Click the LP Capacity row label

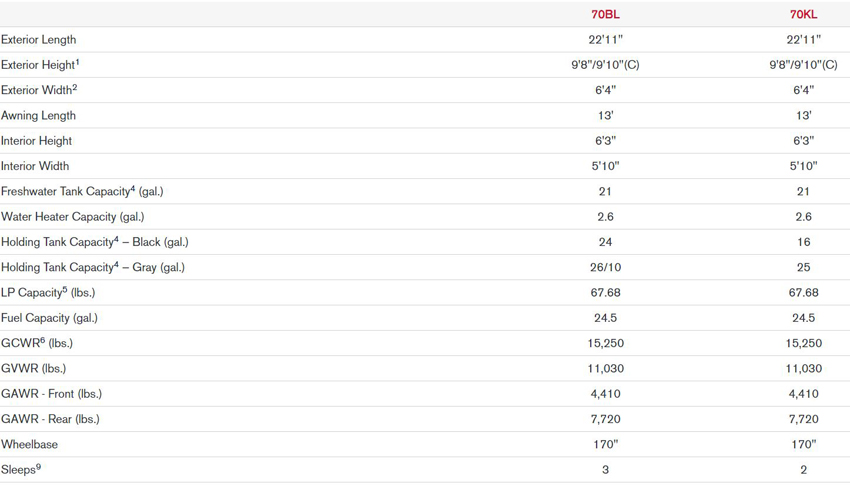(48, 293)
